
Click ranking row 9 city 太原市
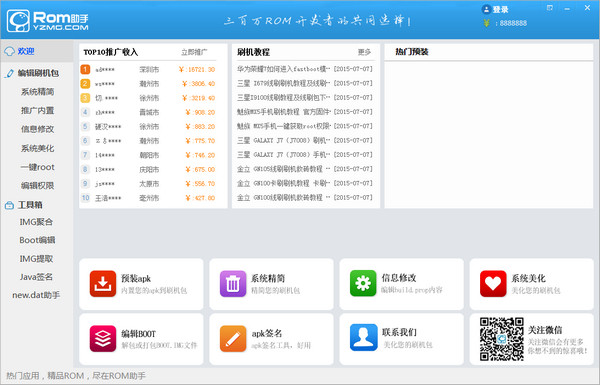click(148, 184)
